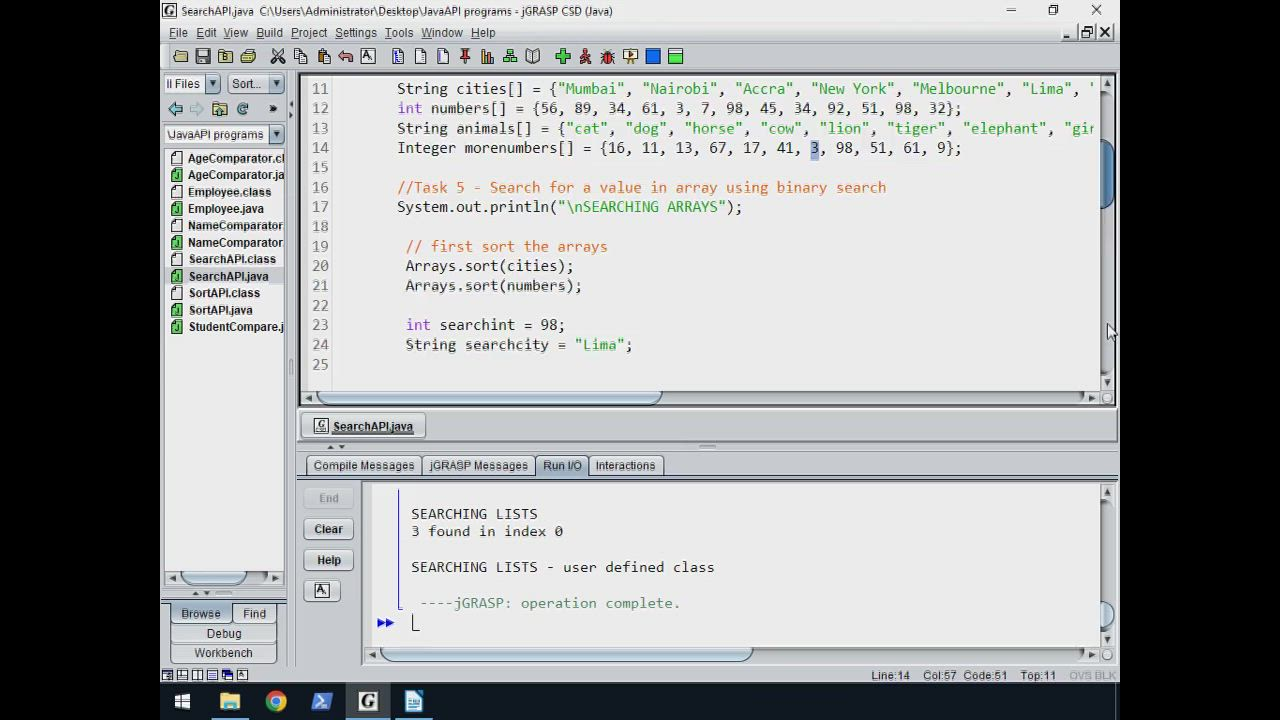Click the Cut scissors icon

(x=278, y=57)
